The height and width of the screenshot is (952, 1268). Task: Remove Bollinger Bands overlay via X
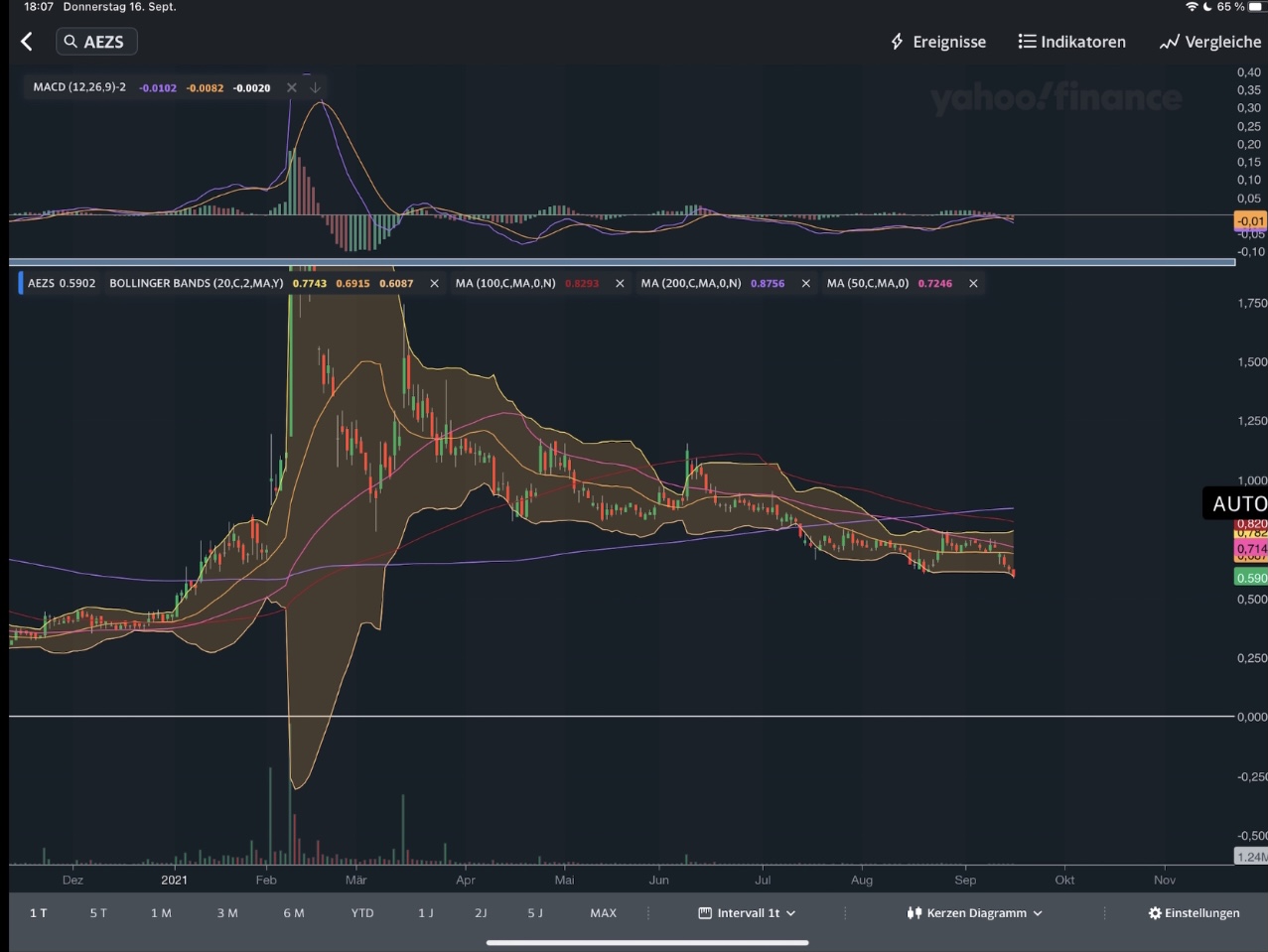(434, 284)
